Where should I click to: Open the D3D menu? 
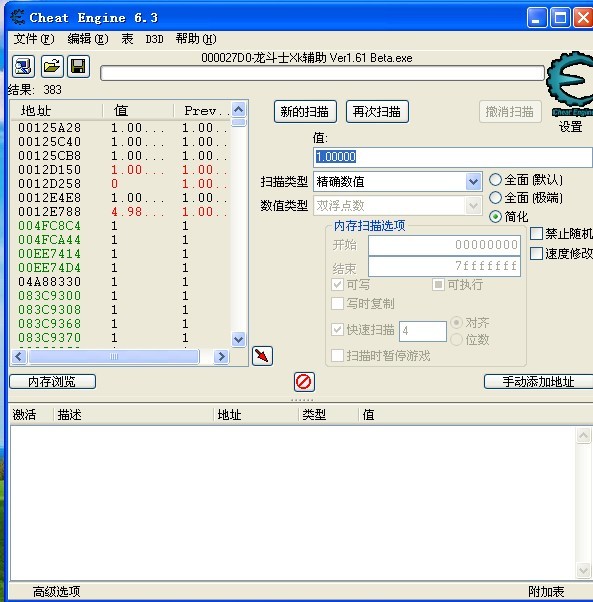point(154,39)
